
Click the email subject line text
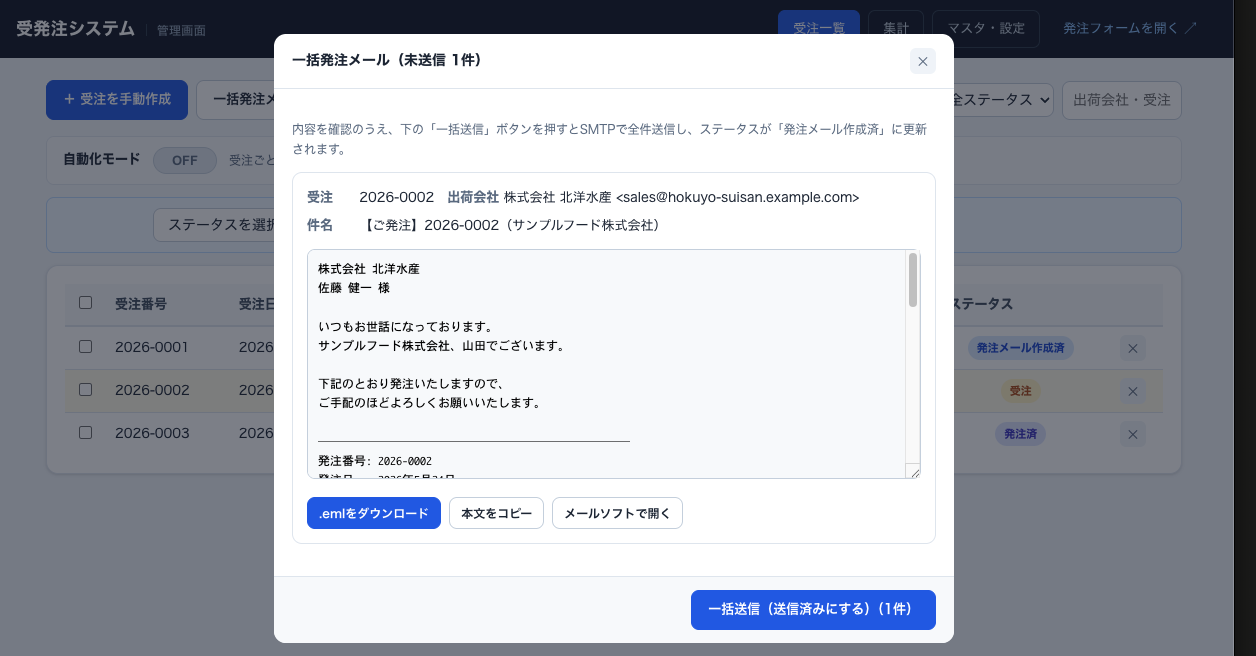(513, 225)
